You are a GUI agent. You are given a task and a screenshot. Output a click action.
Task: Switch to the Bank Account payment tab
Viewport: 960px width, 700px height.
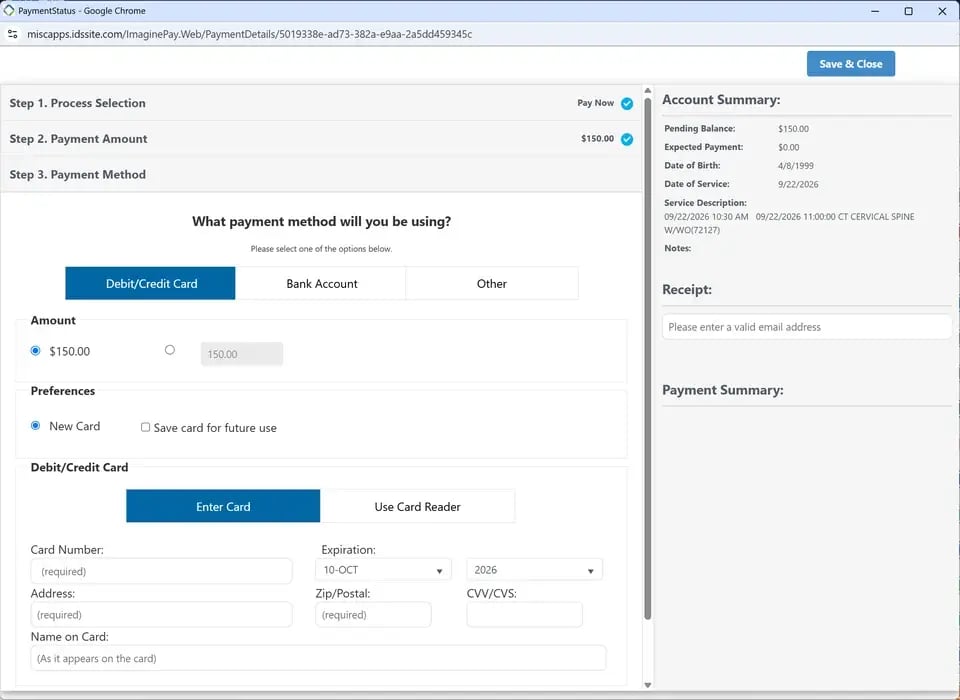click(x=321, y=284)
